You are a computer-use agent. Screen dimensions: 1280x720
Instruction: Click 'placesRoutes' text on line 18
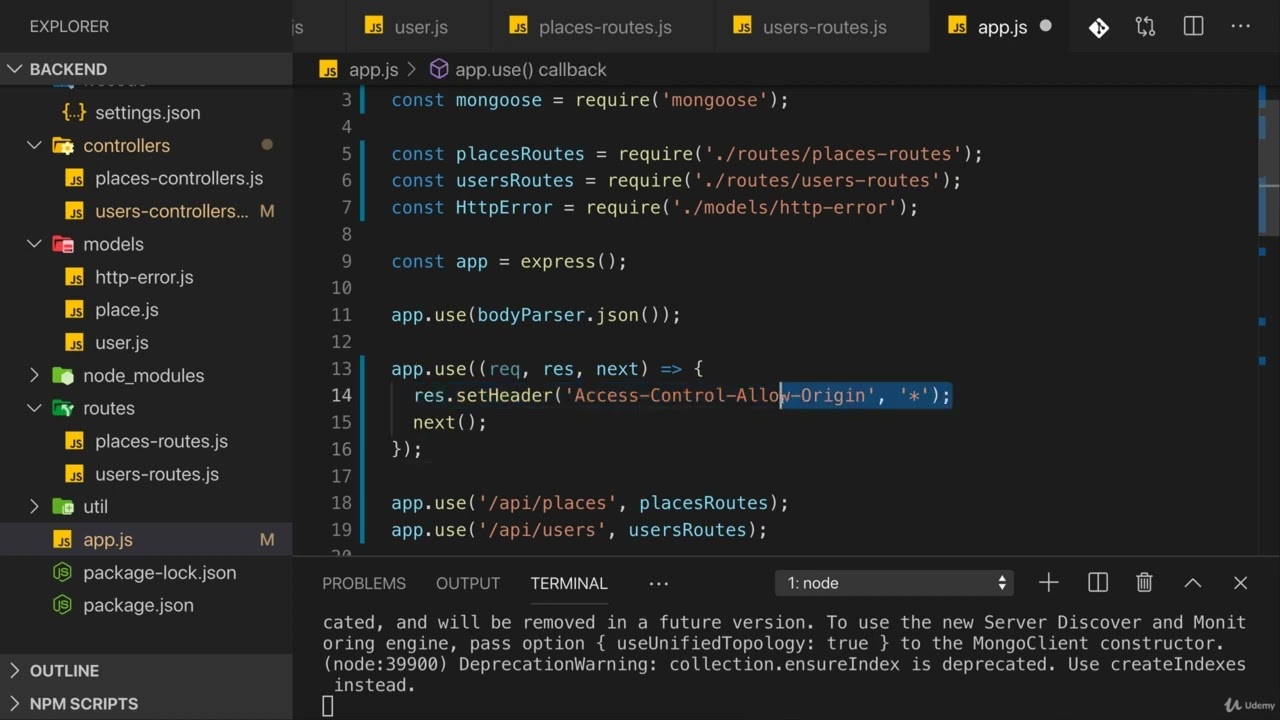[x=704, y=503]
